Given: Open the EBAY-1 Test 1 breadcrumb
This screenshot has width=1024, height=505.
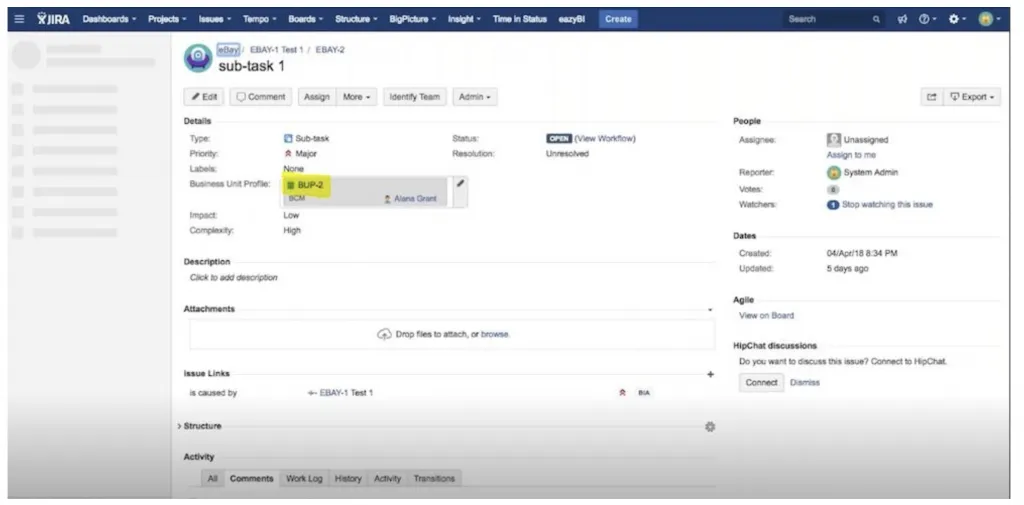Looking at the screenshot, I should coord(276,50).
